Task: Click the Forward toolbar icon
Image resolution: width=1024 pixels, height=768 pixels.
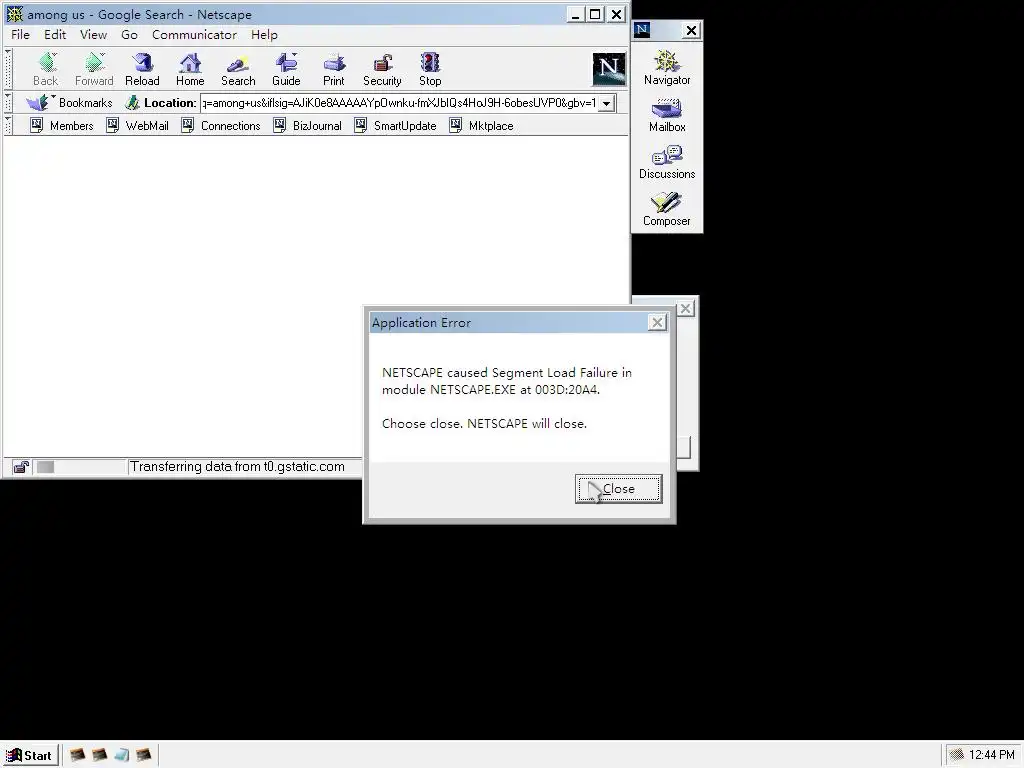Action: point(94,69)
